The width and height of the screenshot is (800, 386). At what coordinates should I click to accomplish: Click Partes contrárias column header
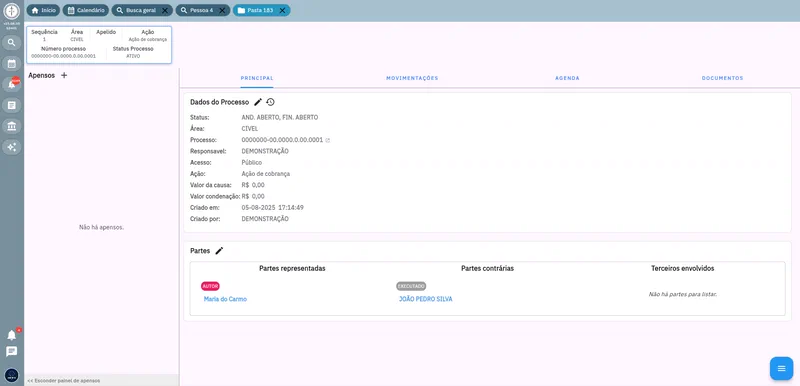coord(487,269)
